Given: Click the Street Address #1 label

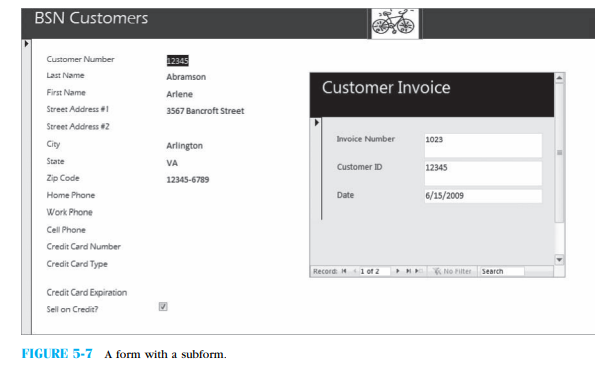Looking at the screenshot, I should click(78, 109).
